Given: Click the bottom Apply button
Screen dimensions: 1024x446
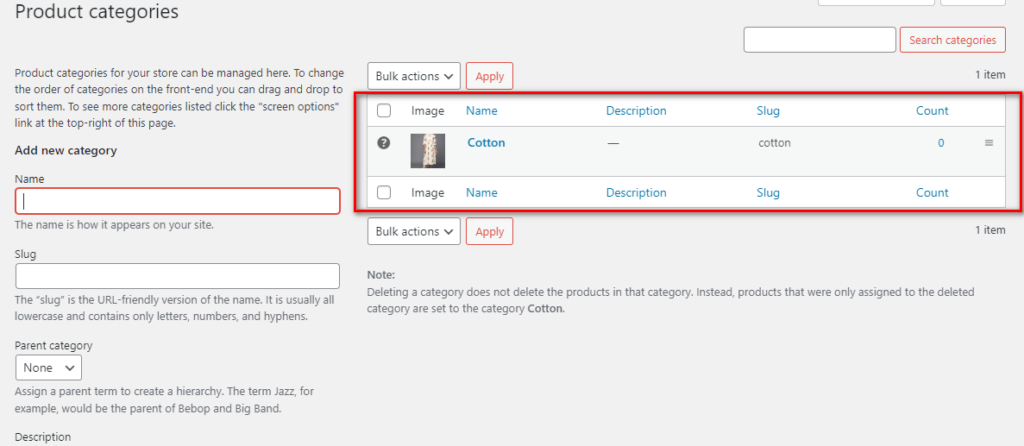Looking at the screenshot, I should click(x=490, y=231).
